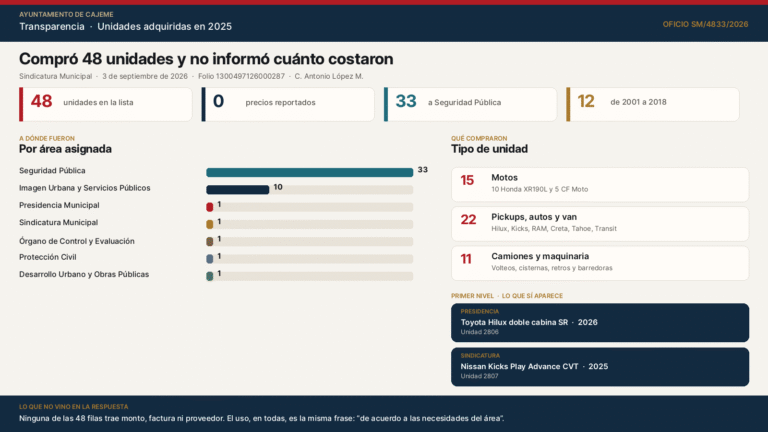
Task: Click the headline 'Compró 48 unidades y no informó cuánto costaron'
Action: coord(206,59)
